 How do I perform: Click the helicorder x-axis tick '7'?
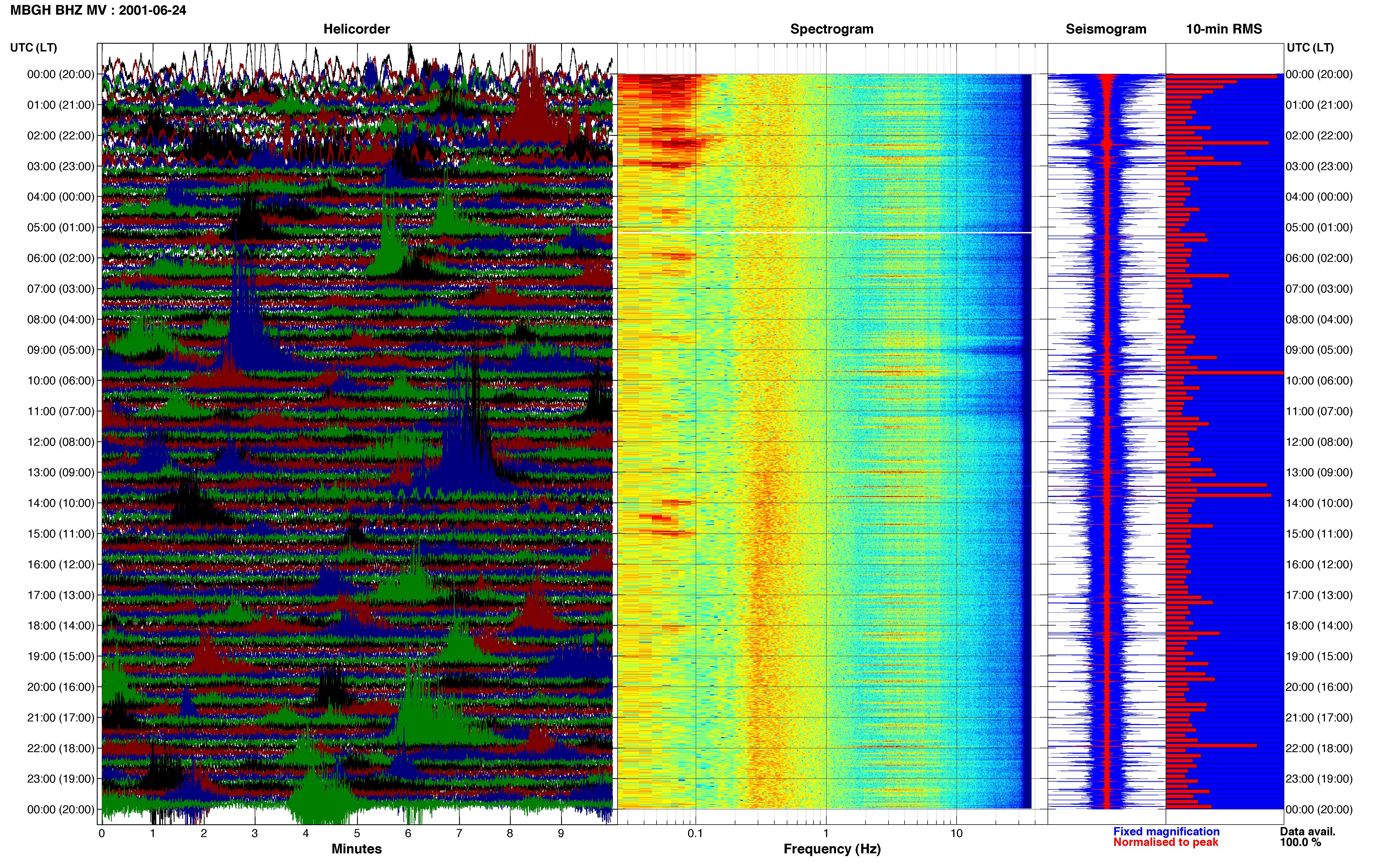pos(459,833)
